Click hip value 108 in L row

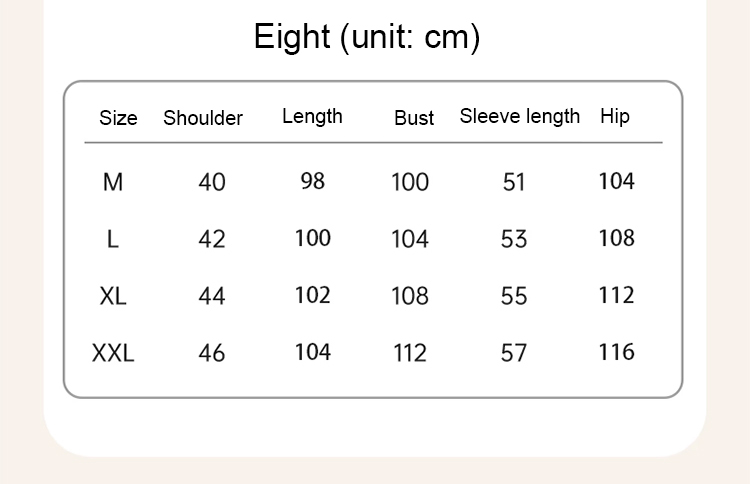[x=616, y=238]
